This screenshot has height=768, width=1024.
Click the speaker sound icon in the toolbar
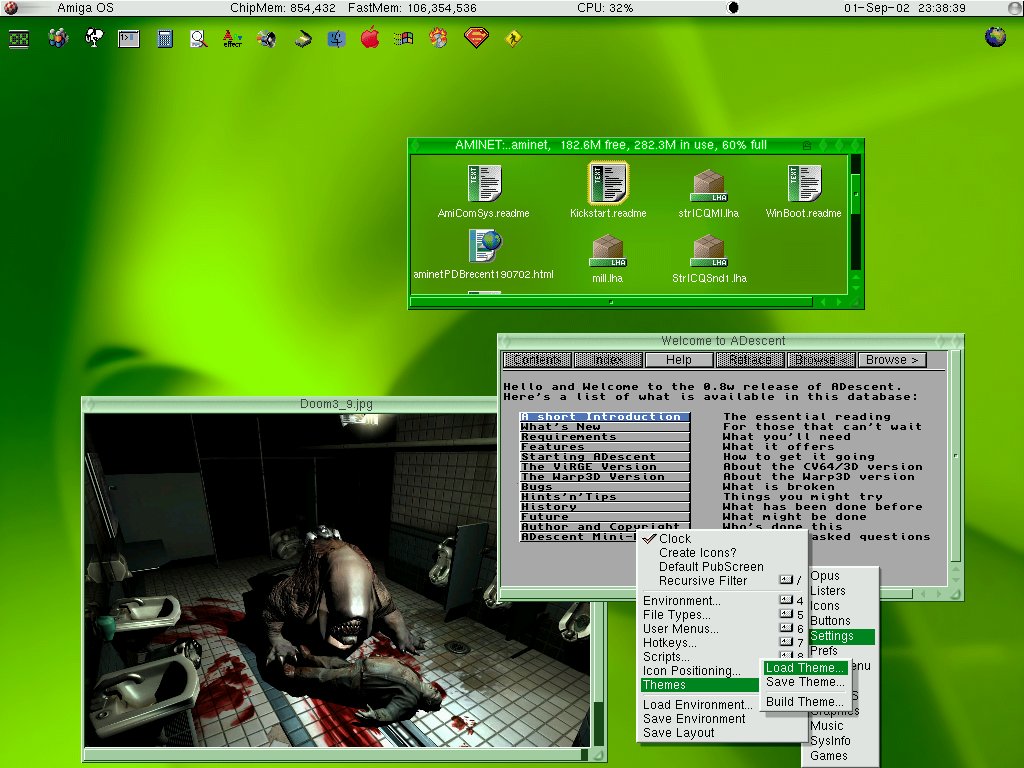click(x=266, y=39)
